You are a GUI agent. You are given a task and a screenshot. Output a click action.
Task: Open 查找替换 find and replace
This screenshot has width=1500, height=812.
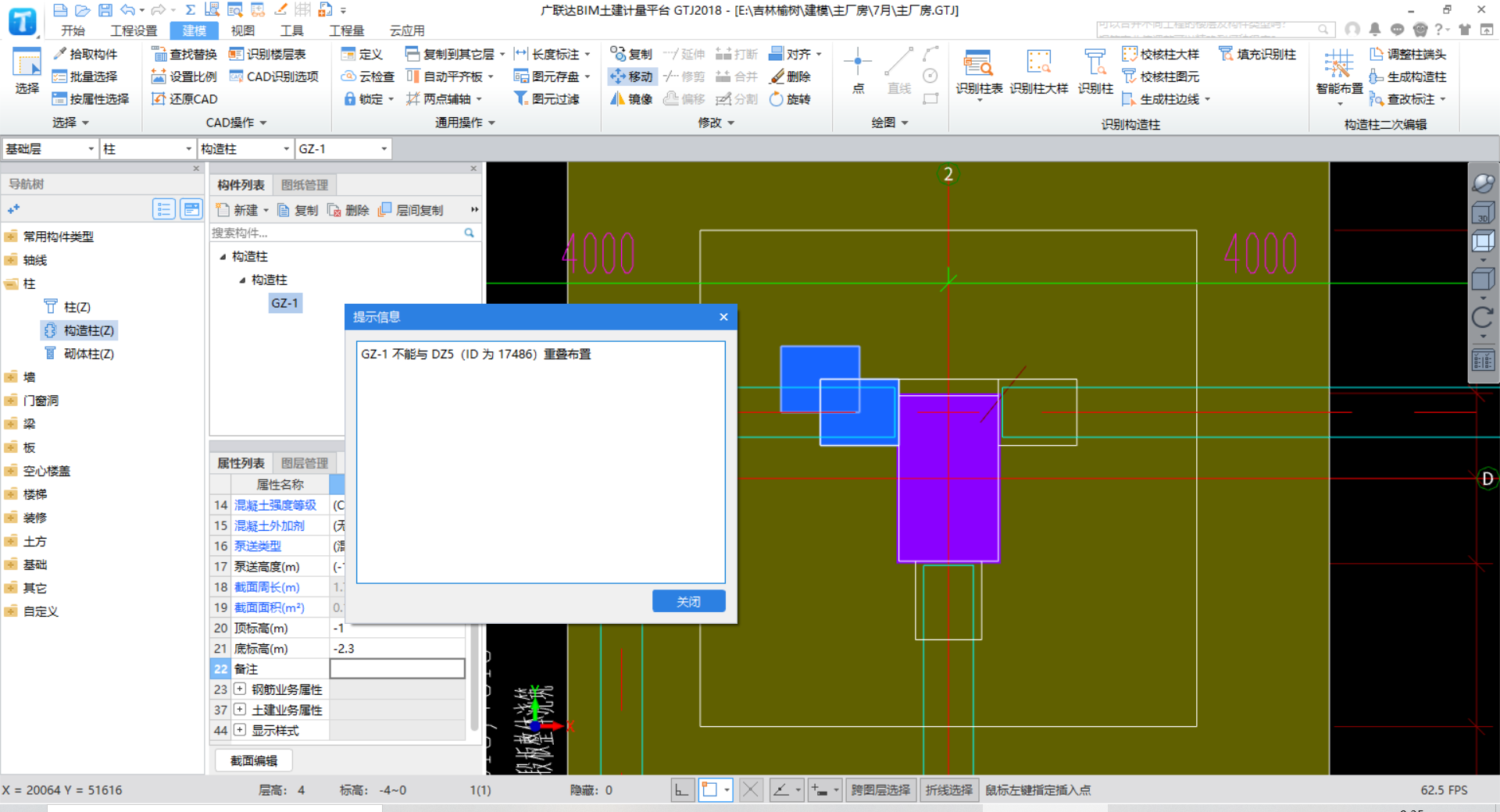184,54
